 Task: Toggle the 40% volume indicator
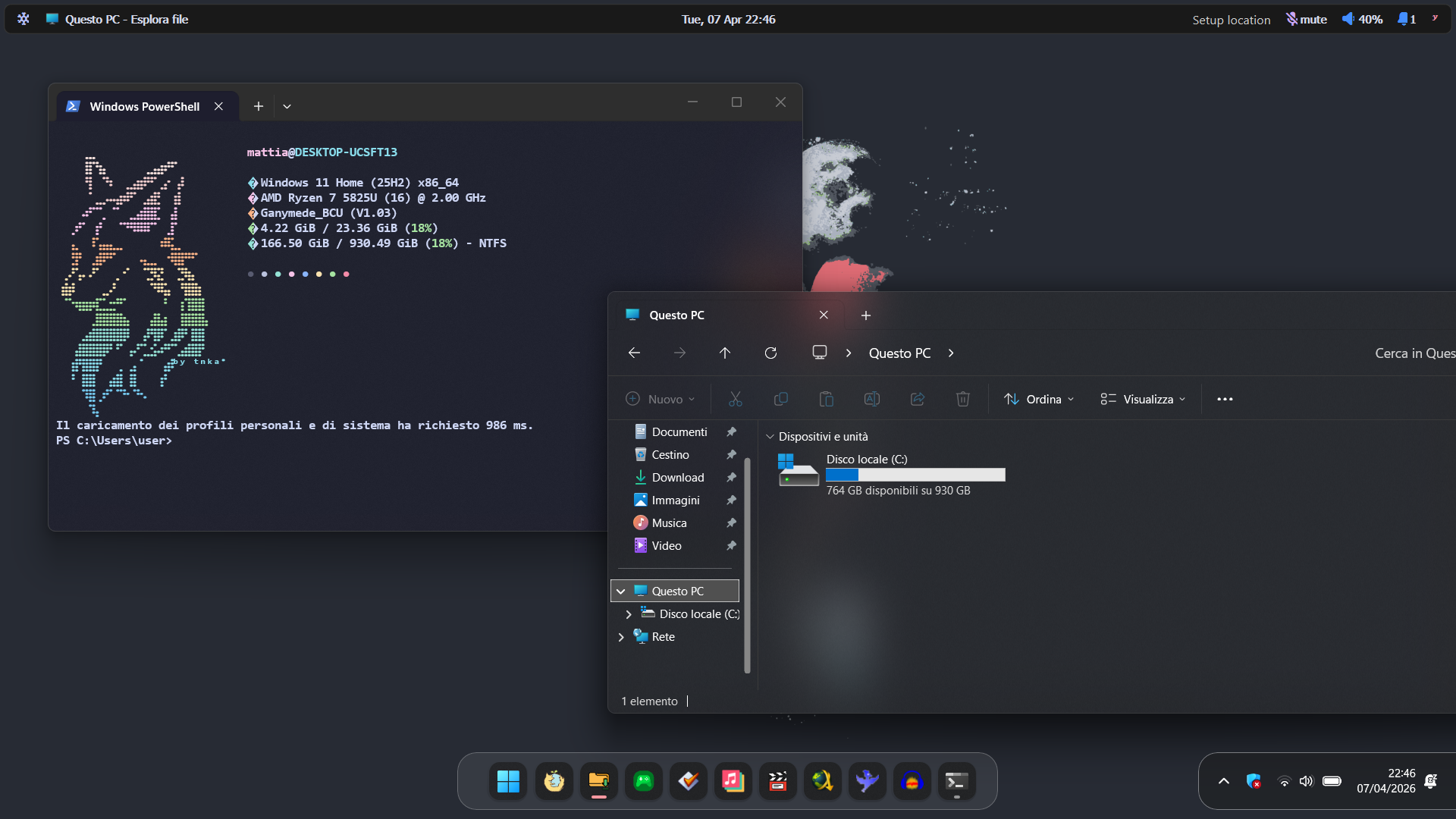coord(1363,20)
